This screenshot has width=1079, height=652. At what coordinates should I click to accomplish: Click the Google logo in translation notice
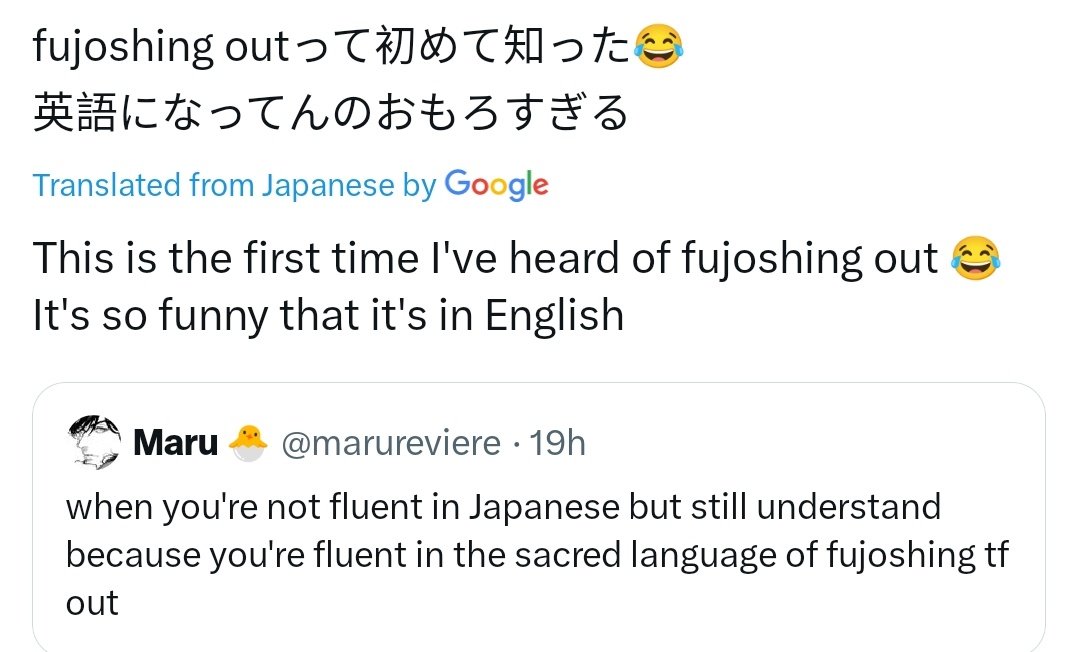coord(496,185)
